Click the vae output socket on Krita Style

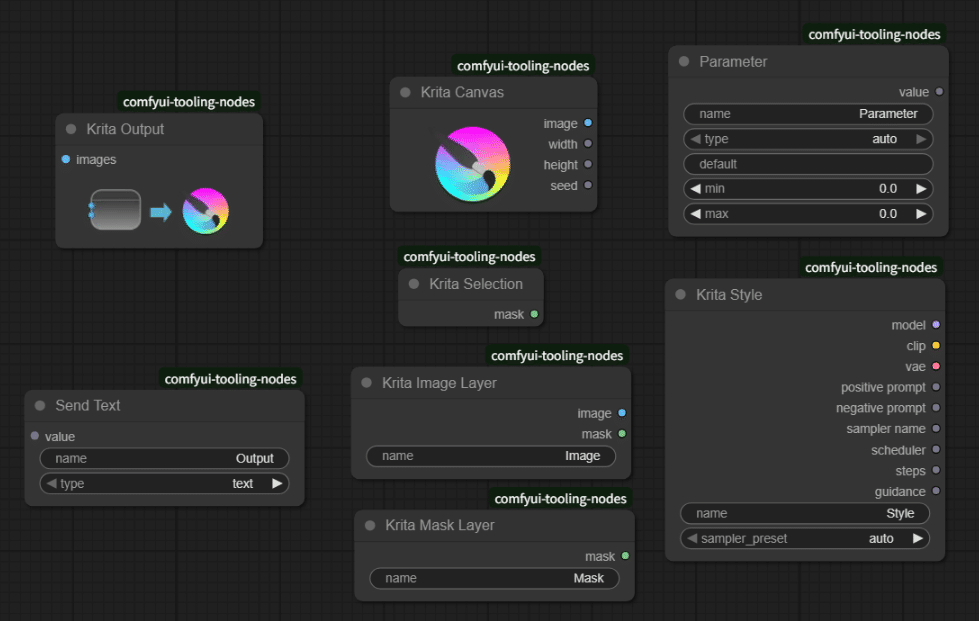tap(936, 366)
